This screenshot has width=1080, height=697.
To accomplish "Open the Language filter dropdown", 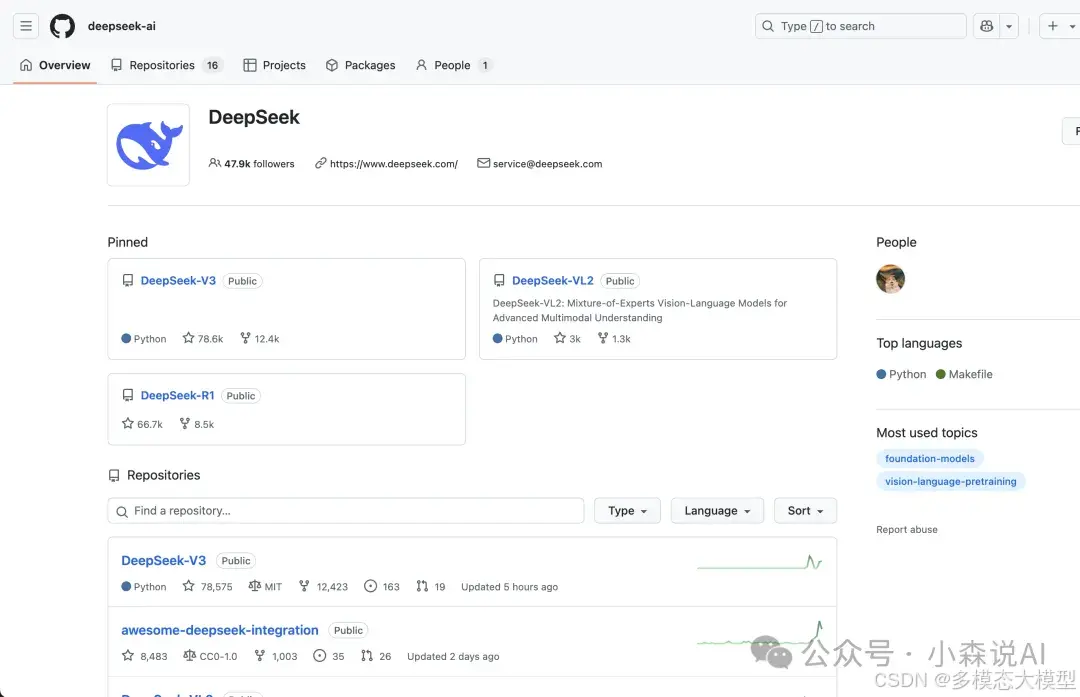I will tap(717, 511).
